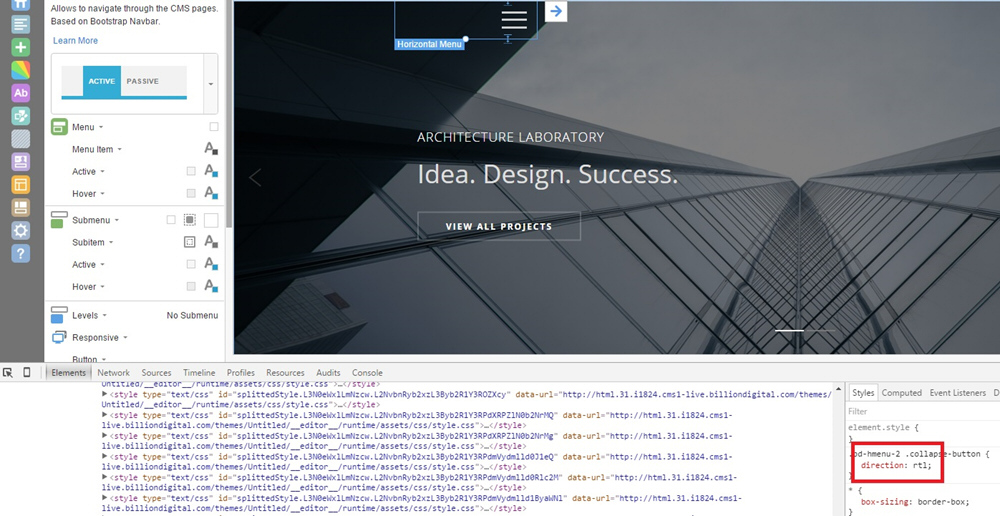Open the Menu Item dropdown
The image size is (1000, 516).
click(x=97, y=149)
